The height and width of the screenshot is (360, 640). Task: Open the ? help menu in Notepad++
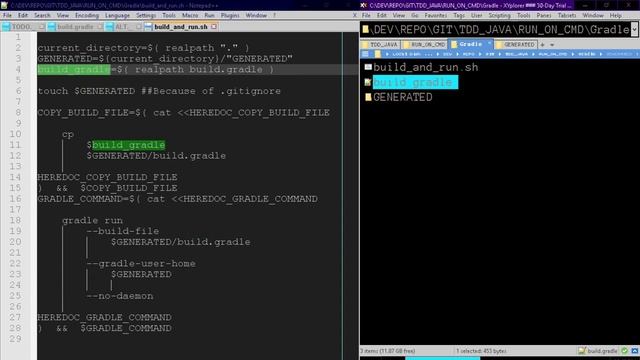(x=274, y=16)
